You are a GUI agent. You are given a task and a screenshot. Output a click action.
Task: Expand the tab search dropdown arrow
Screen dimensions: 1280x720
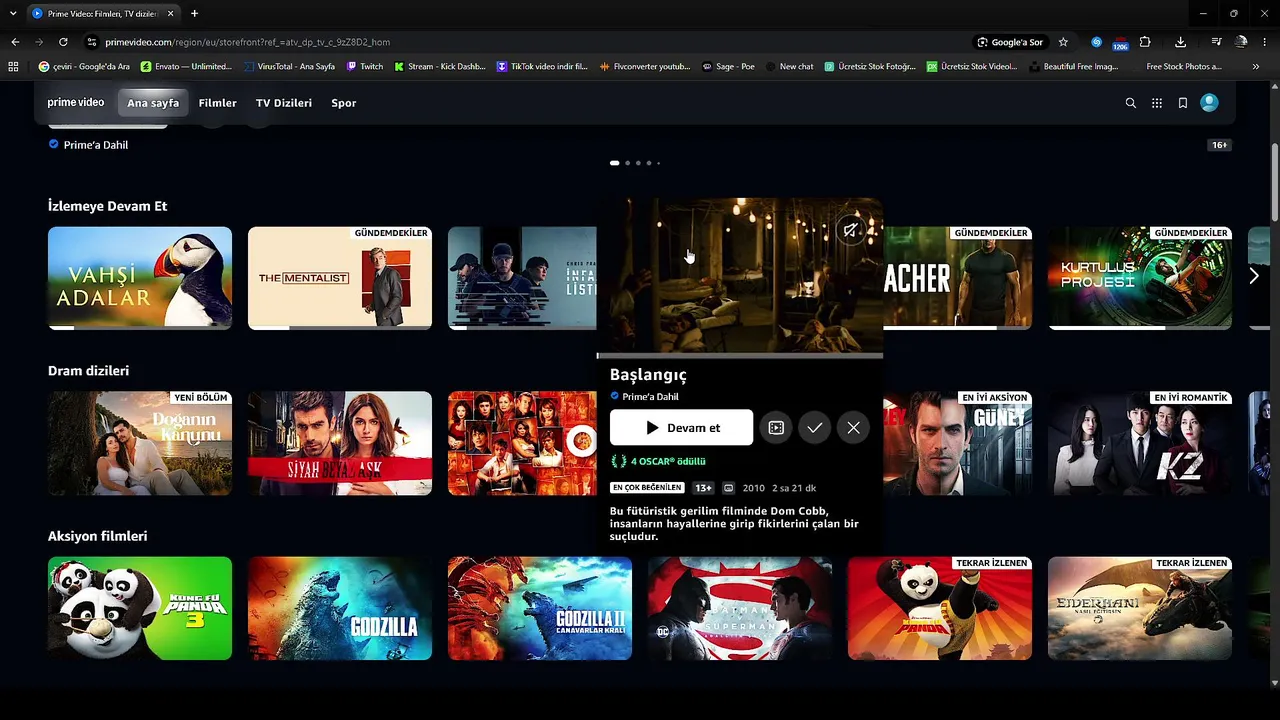[x=13, y=14]
